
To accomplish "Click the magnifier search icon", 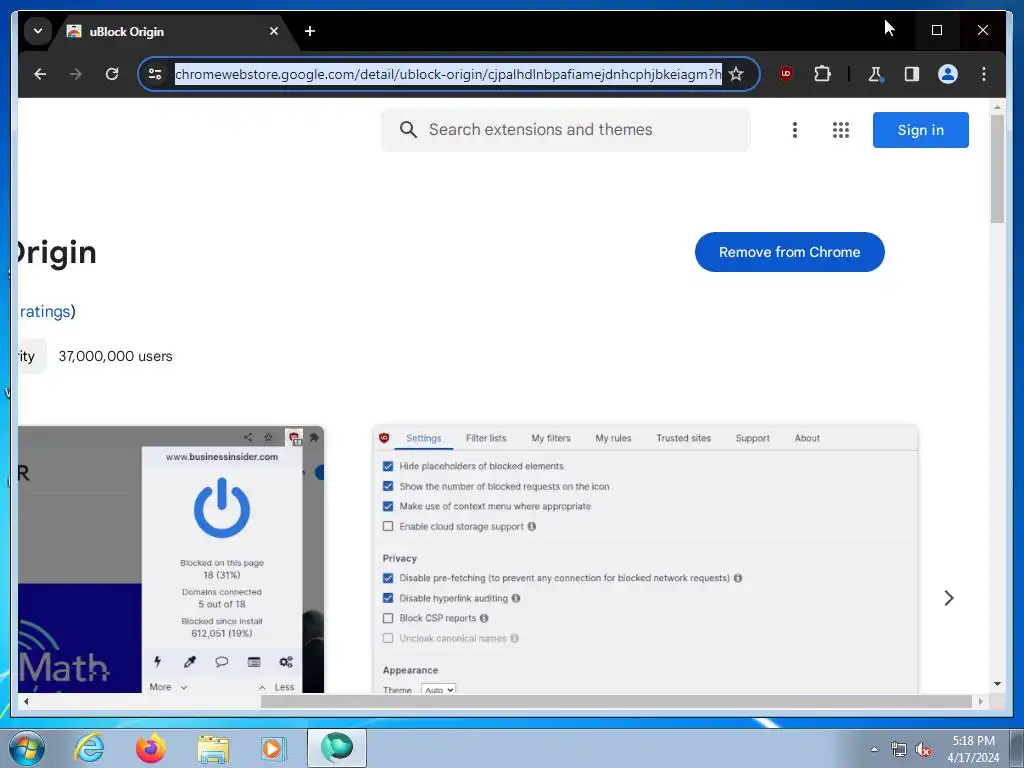I will point(408,129).
